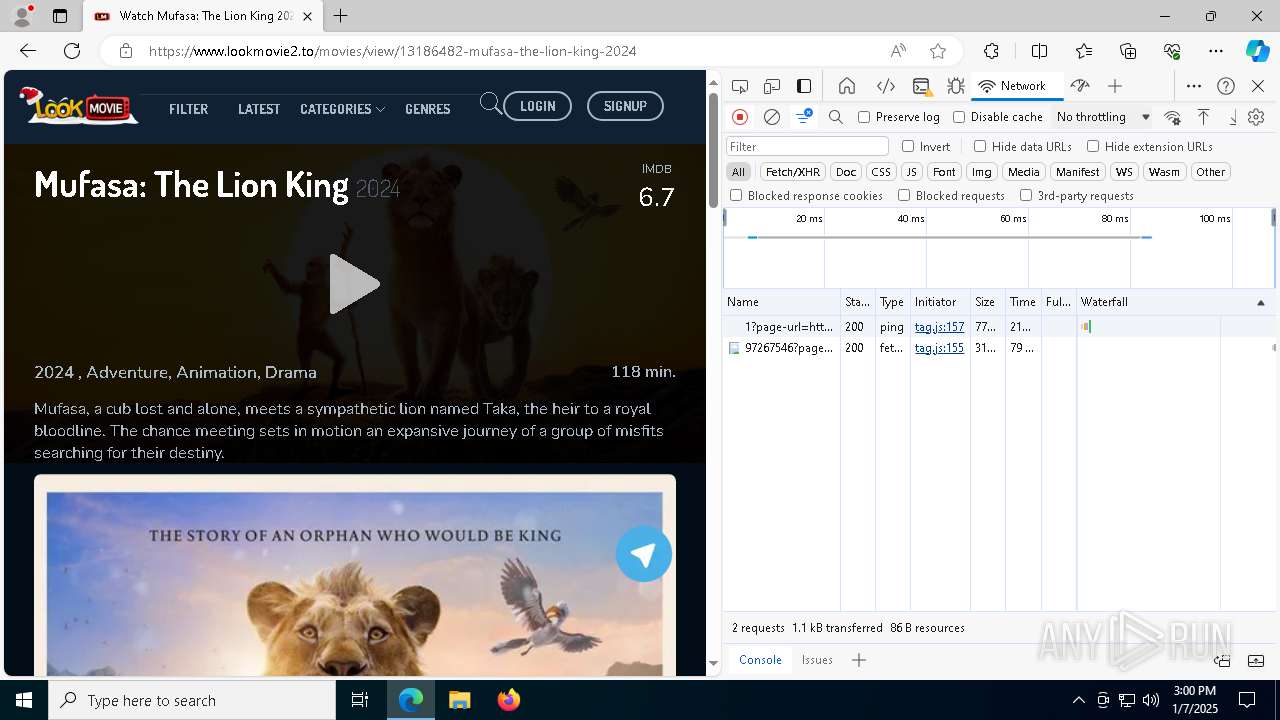Image resolution: width=1280 pixels, height=720 pixels.
Task: Click the SIGNUP button
Action: pyautogui.click(x=625, y=106)
